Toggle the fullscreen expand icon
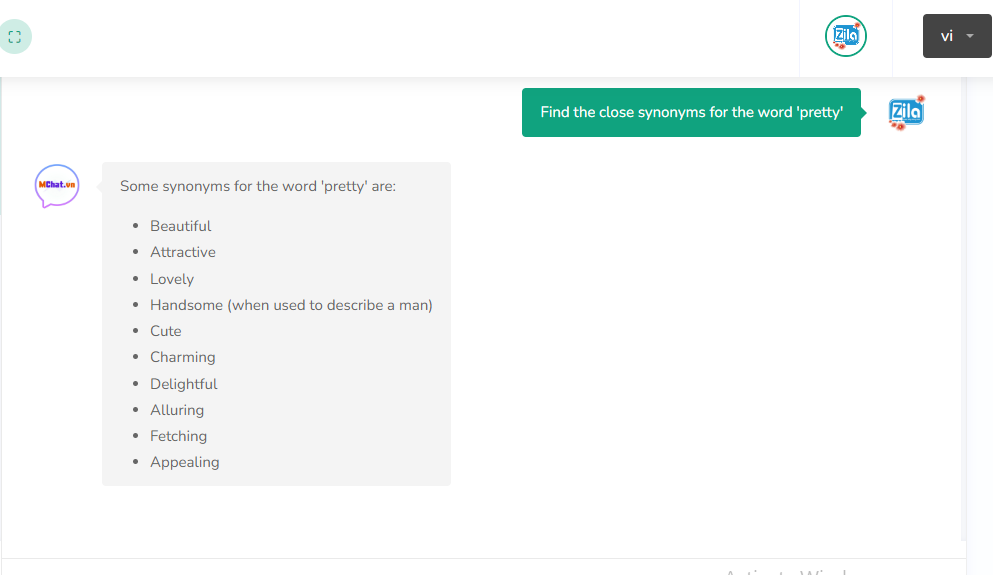 pos(15,37)
